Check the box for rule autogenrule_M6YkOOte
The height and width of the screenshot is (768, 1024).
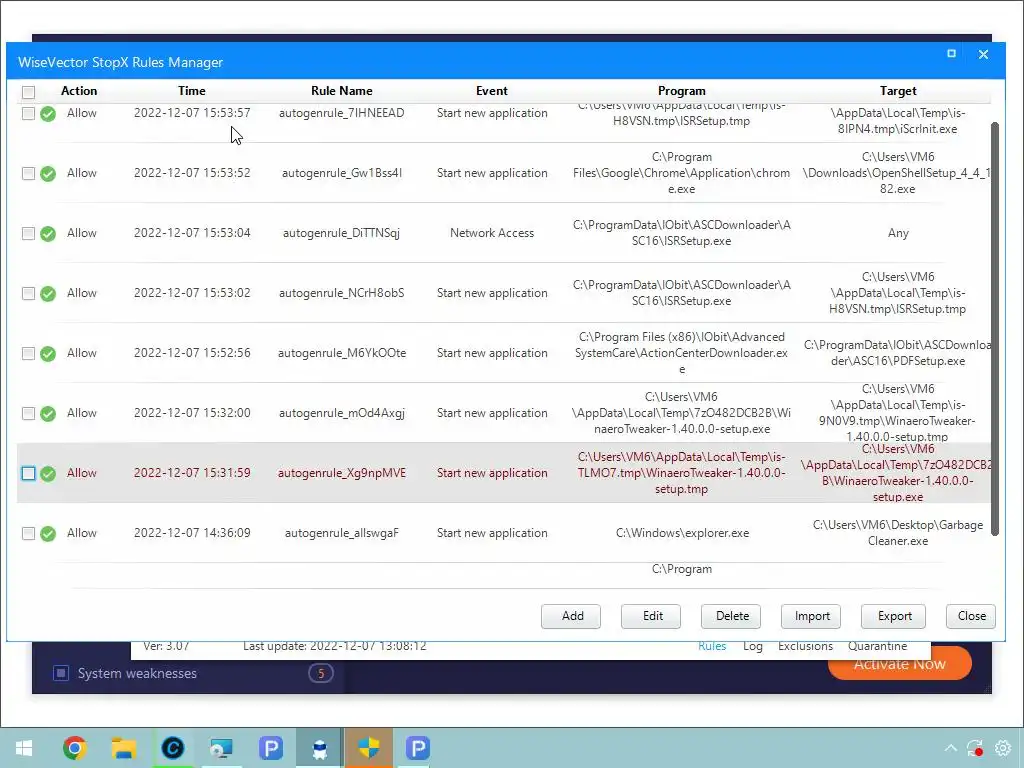(x=28, y=354)
